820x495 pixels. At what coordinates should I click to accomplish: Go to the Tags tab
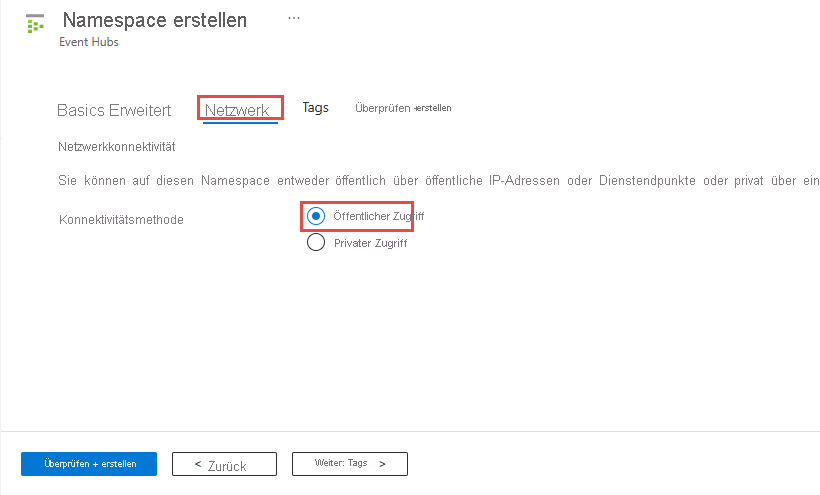(x=315, y=108)
